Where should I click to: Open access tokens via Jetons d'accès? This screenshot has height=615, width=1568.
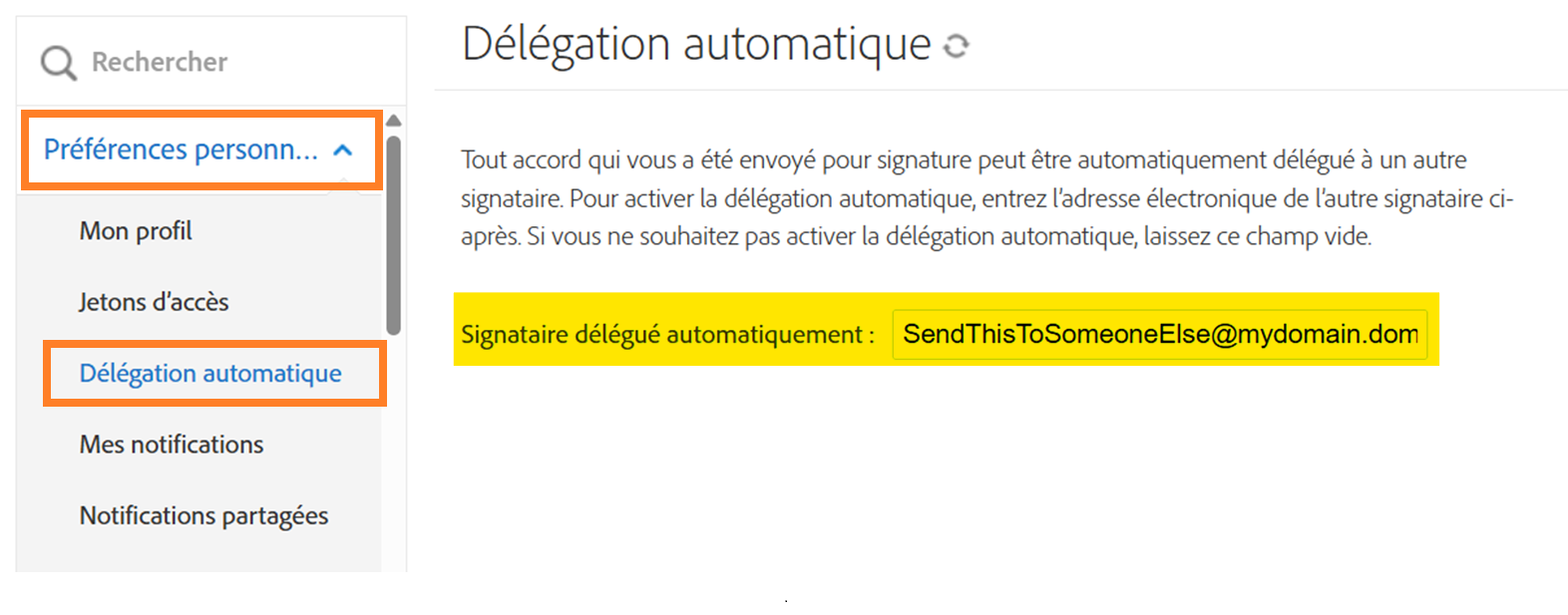(154, 302)
